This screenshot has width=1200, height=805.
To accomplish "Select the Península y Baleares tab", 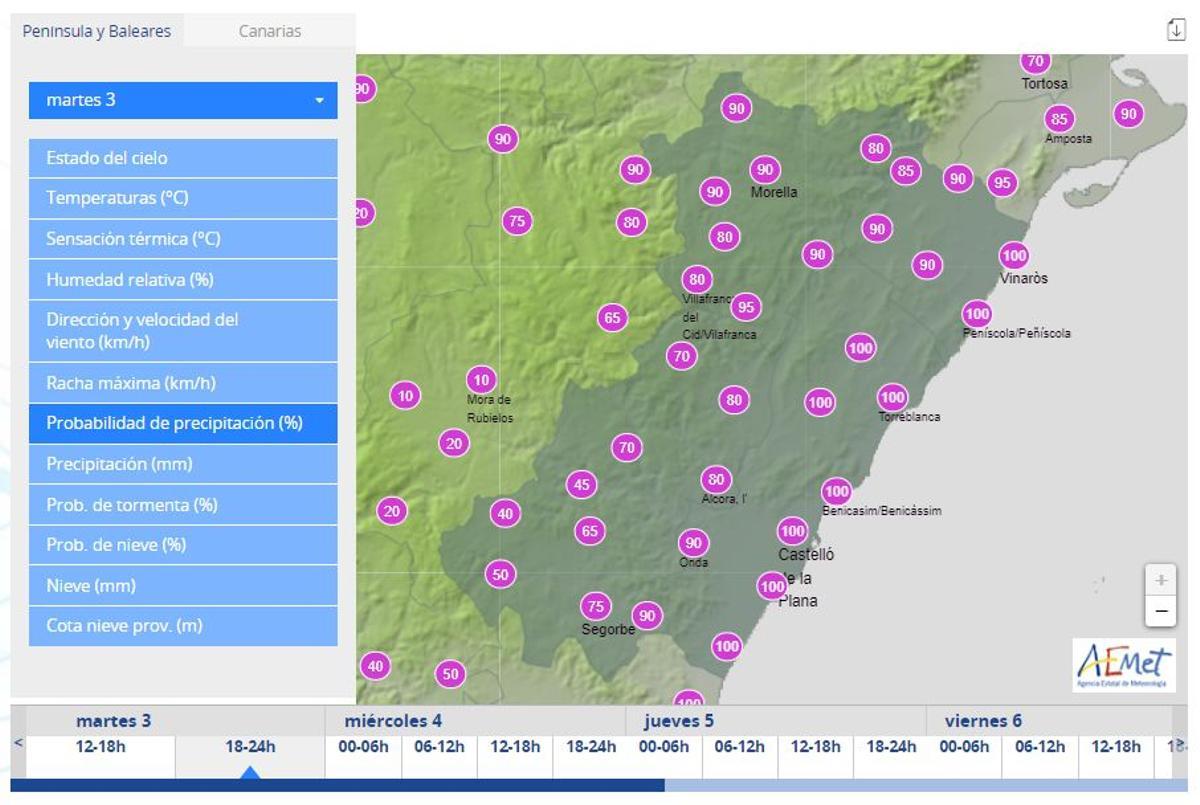I will tap(97, 31).
